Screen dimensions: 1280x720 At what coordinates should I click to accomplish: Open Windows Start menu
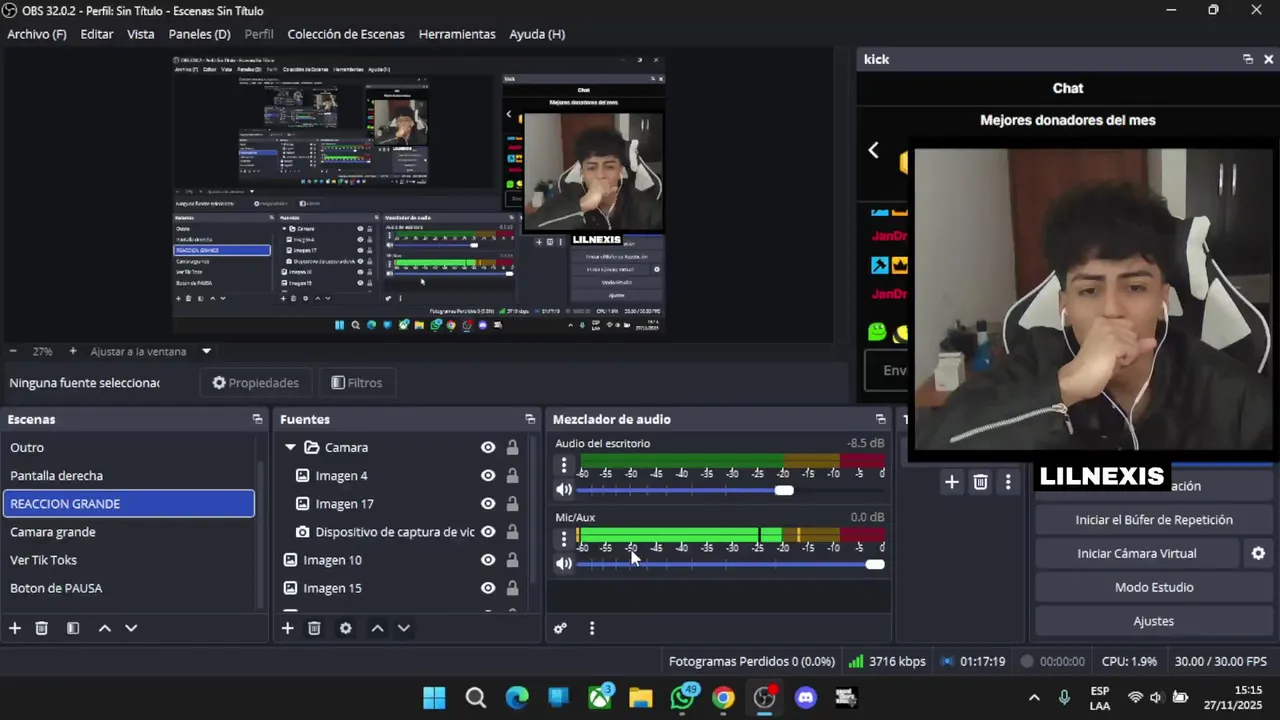(434, 697)
